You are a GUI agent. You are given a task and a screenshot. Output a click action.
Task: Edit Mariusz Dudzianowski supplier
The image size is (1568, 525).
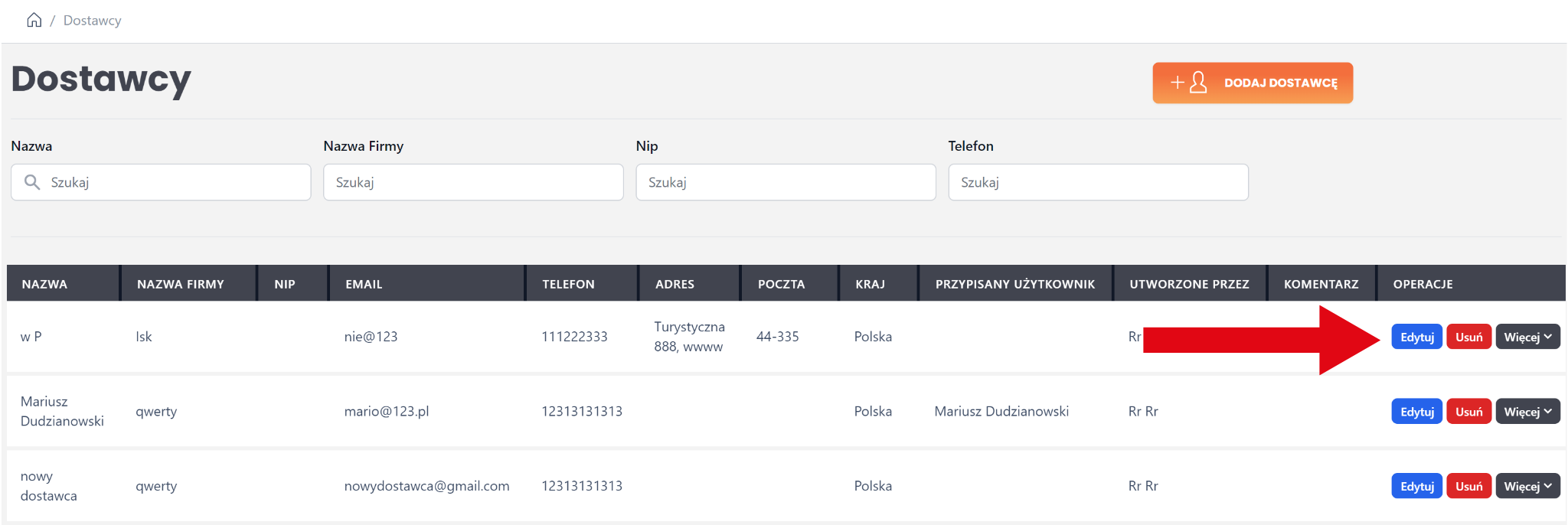pos(1416,412)
